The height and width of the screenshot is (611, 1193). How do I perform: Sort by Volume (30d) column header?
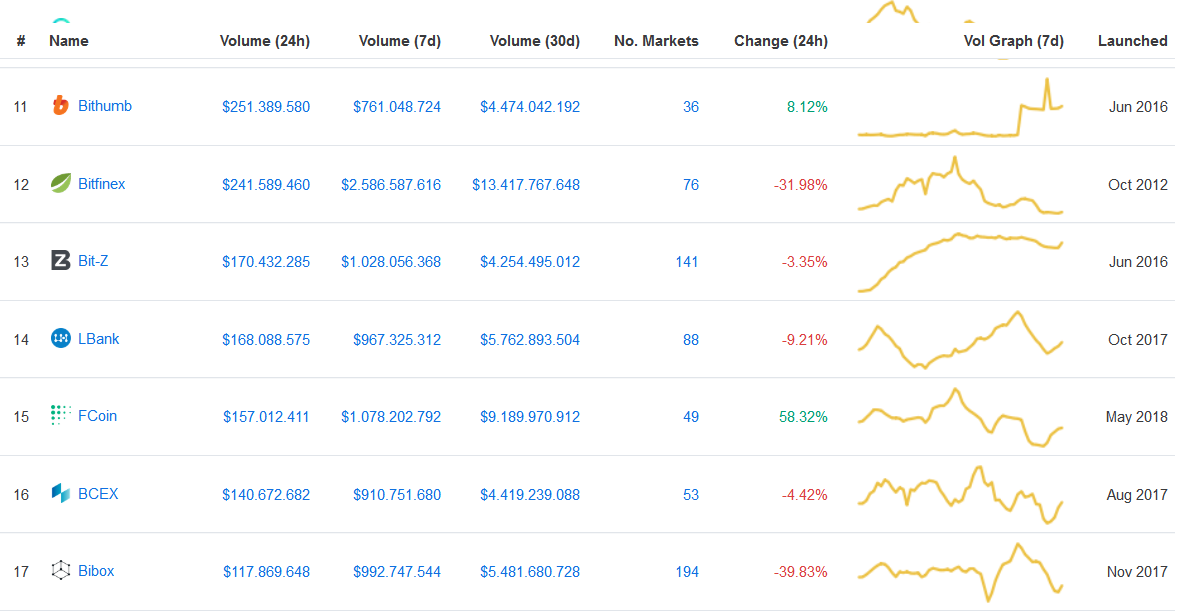coord(534,41)
